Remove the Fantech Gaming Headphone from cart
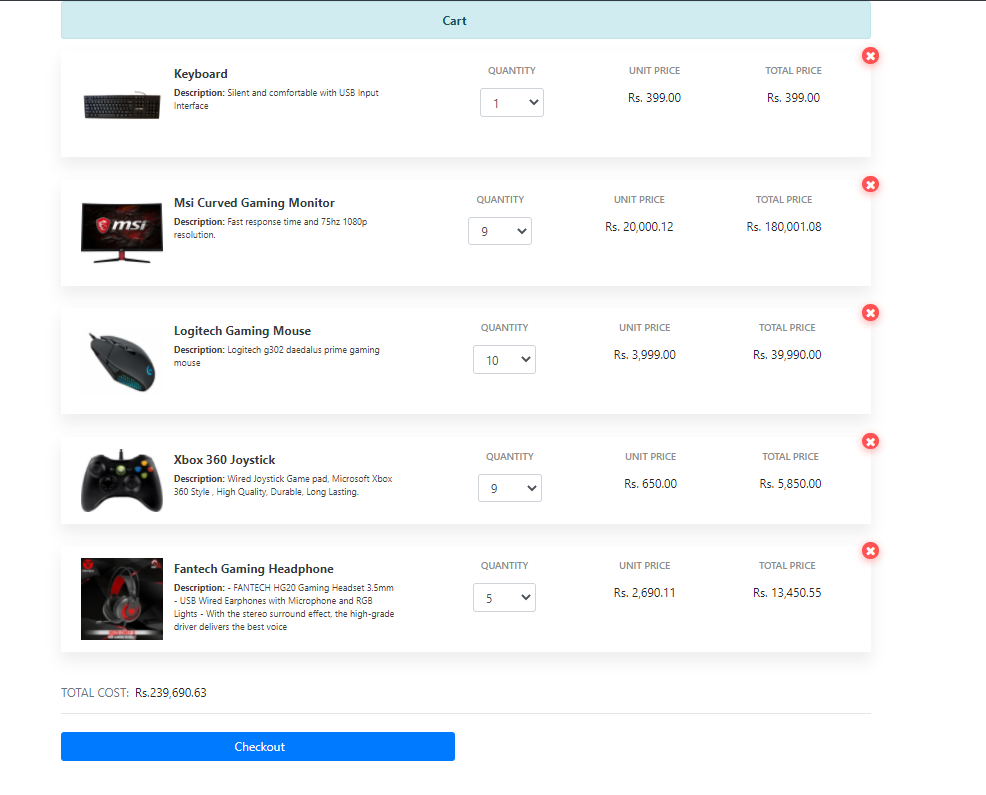This screenshot has width=986, height=795. (870, 550)
